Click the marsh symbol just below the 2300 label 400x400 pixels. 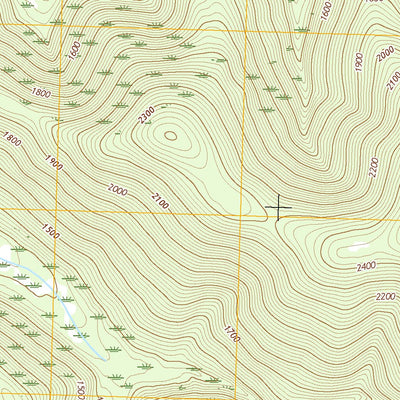[x=148, y=122]
